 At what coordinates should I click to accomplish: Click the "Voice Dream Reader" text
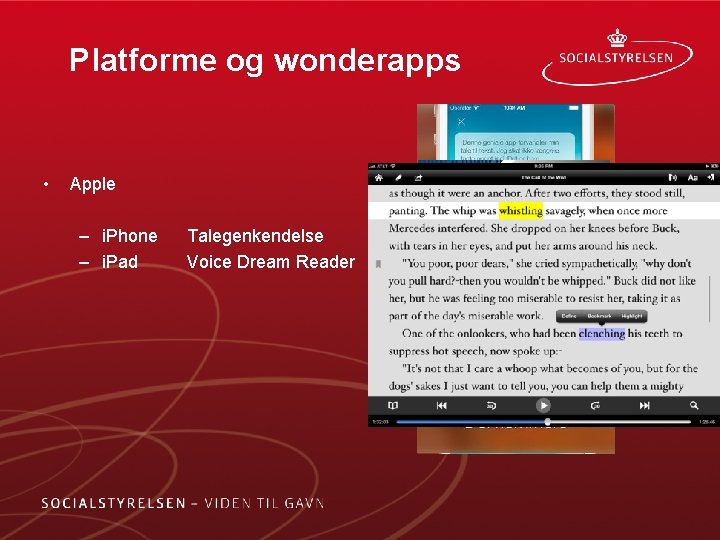pos(270,262)
